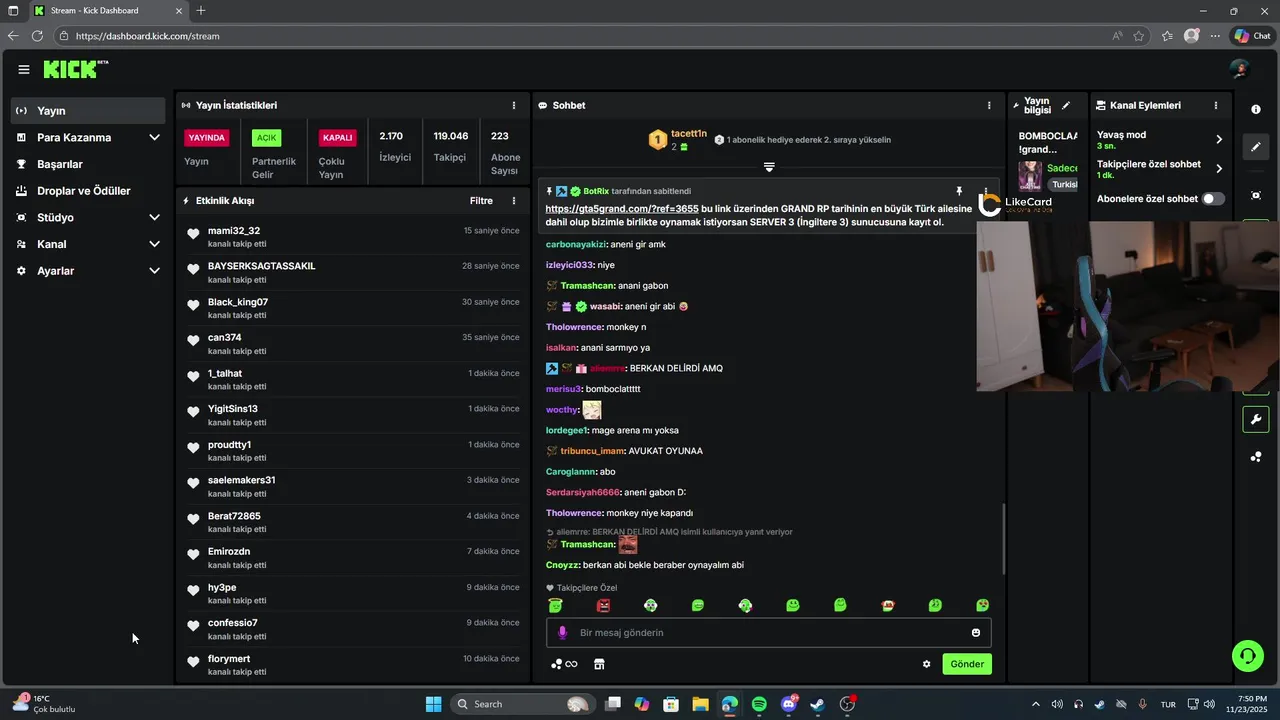This screenshot has width=1280, height=720.
Task: Open Takipçilere özel sohbet settings chevron
Action: pos(1219,169)
